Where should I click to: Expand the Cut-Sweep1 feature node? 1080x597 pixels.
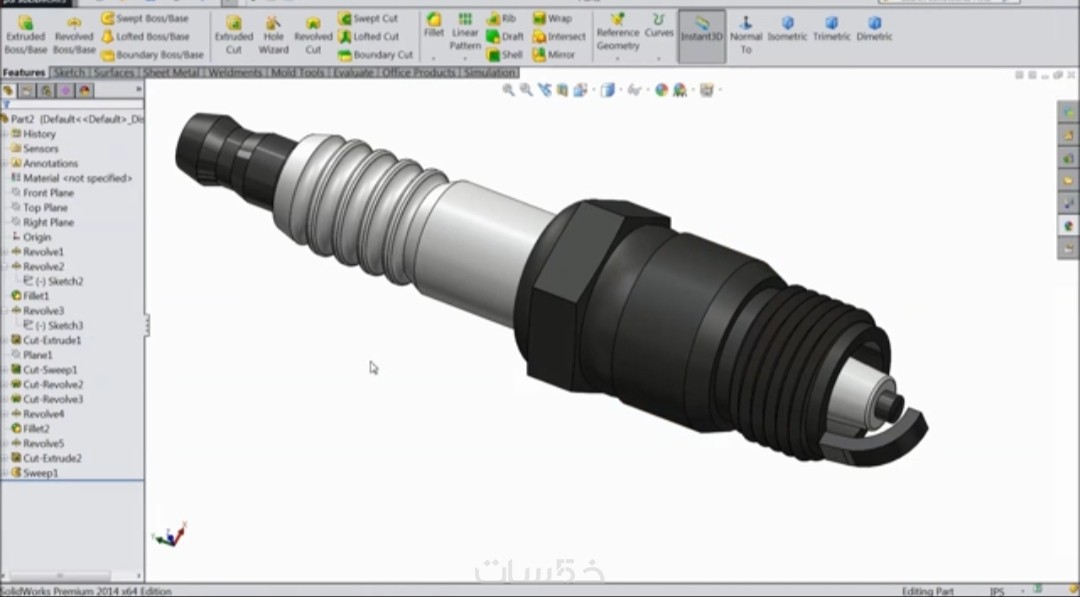pyautogui.click(x=5, y=370)
